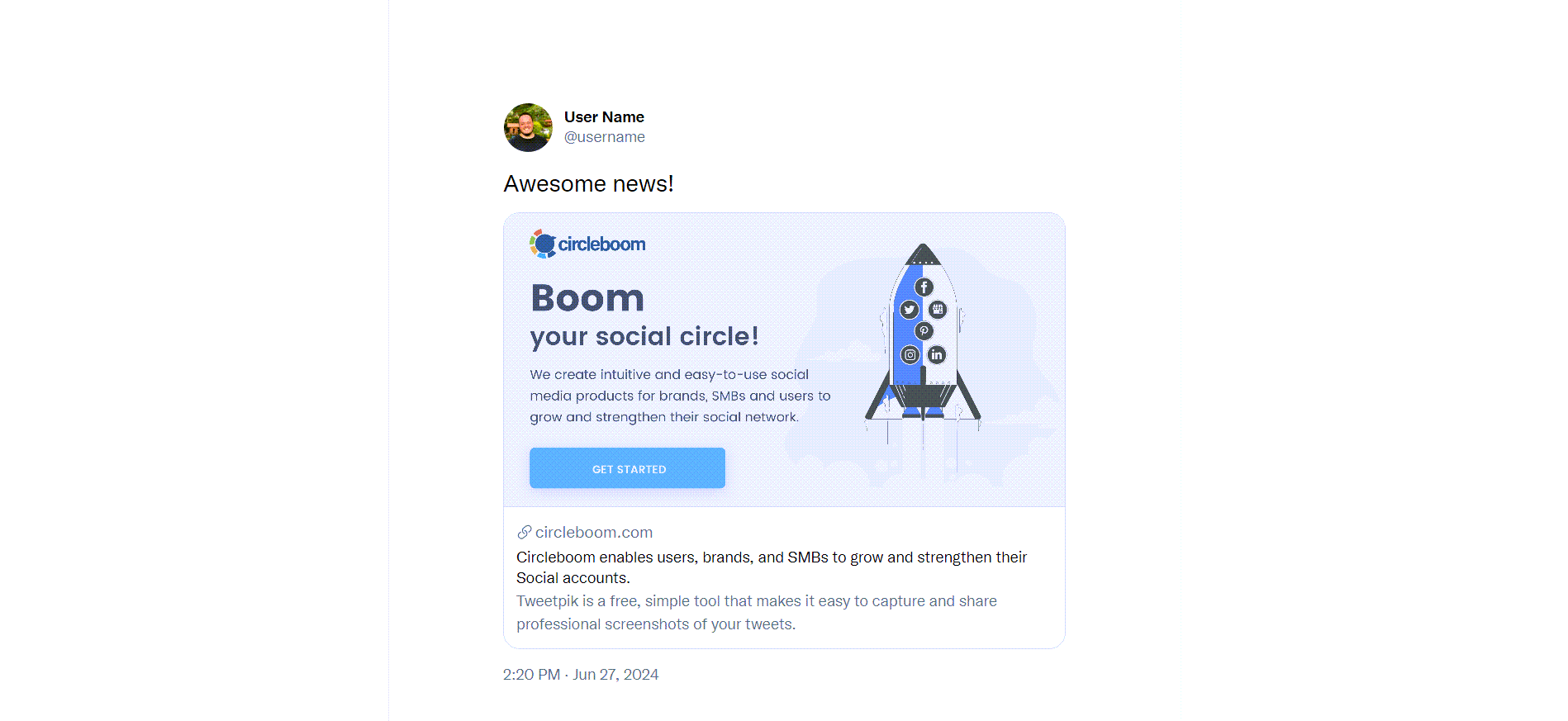Select the LinkedIn icon on the rocket
1568x721 pixels.
[x=937, y=354]
